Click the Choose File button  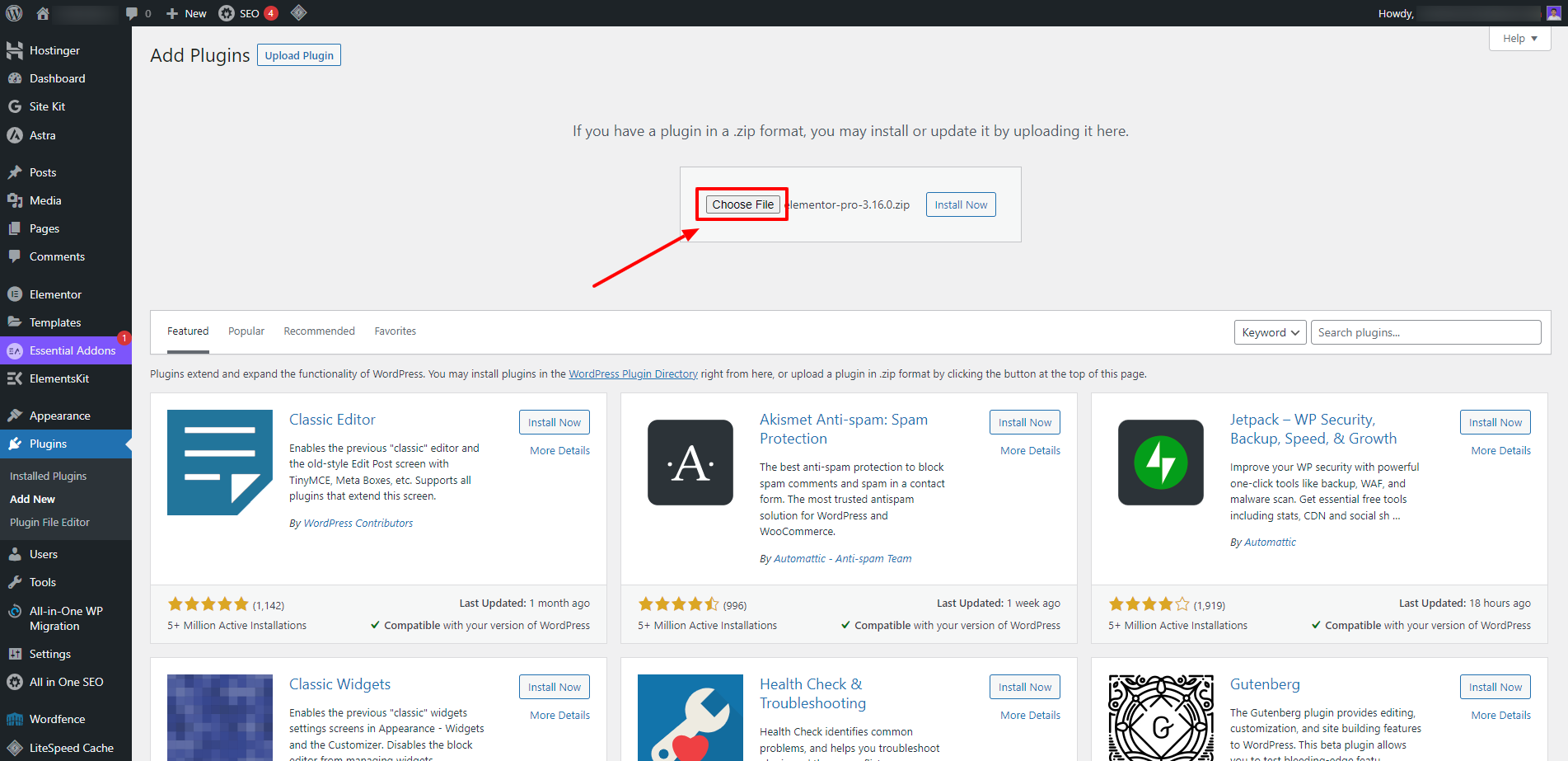[742, 204]
